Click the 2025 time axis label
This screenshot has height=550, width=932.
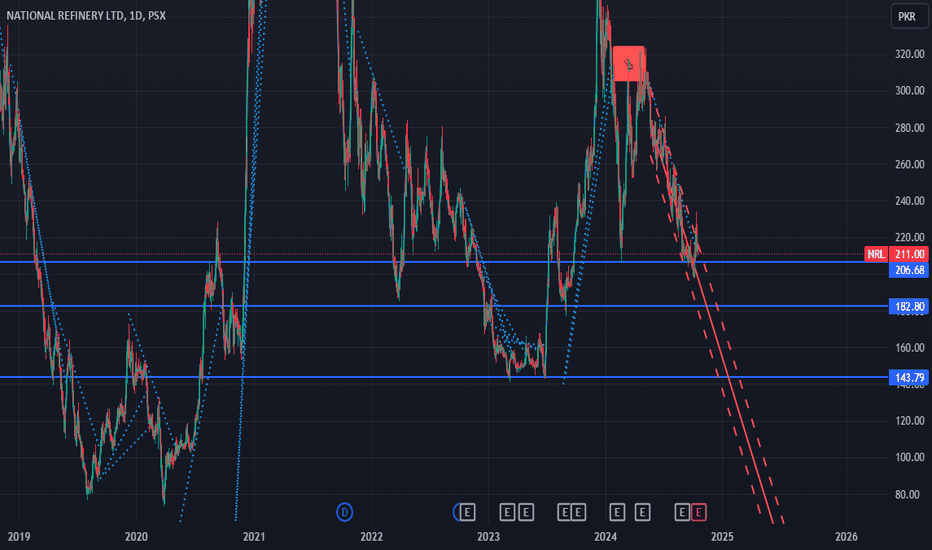[x=723, y=537]
